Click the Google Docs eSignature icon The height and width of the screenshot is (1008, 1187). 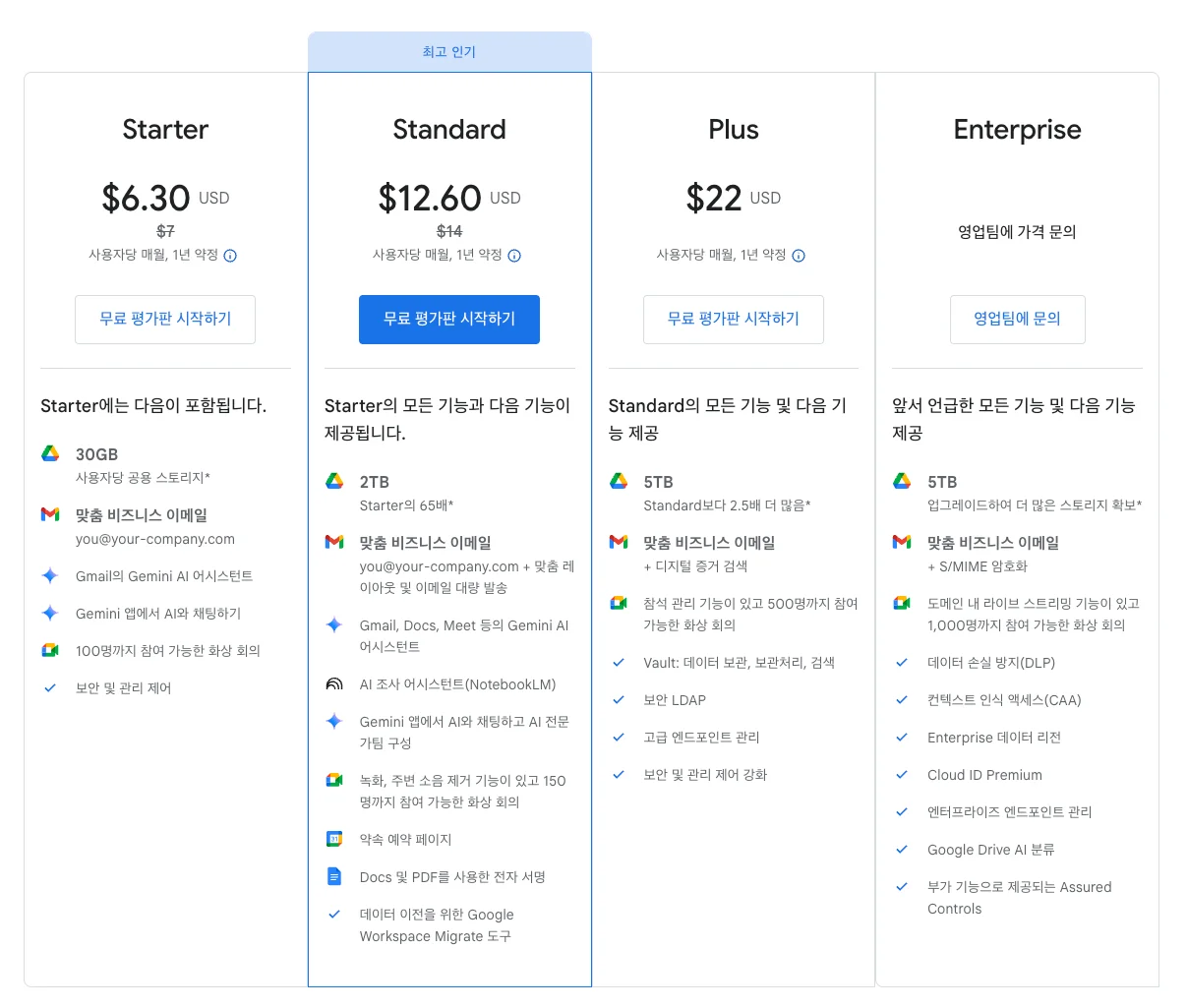point(334,876)
